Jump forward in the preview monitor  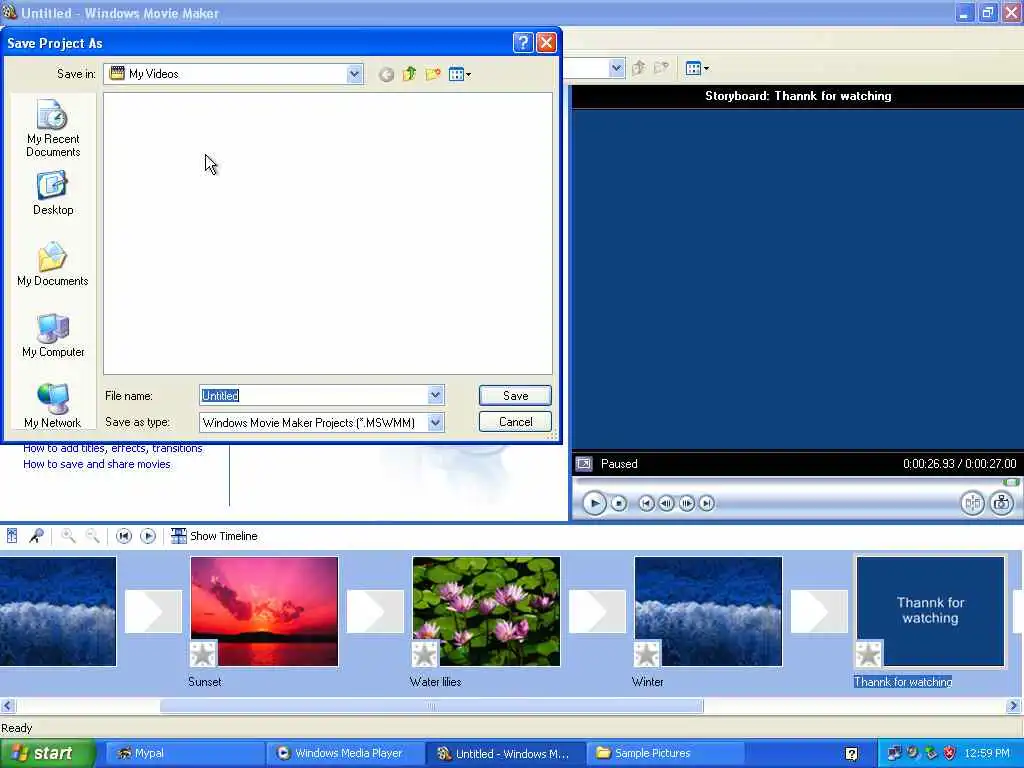click(707, 504)
